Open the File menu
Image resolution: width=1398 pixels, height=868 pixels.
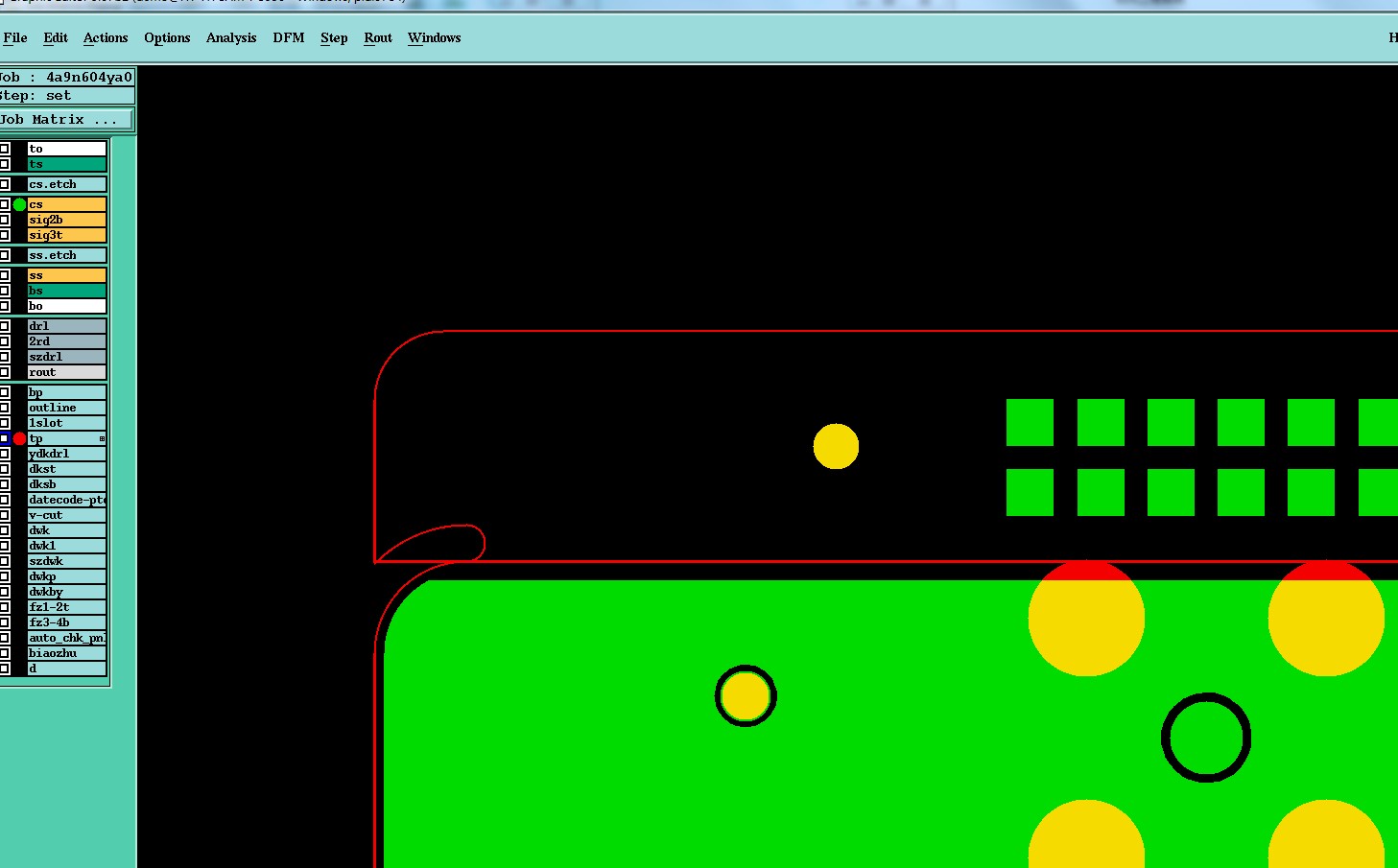[15, 37]
